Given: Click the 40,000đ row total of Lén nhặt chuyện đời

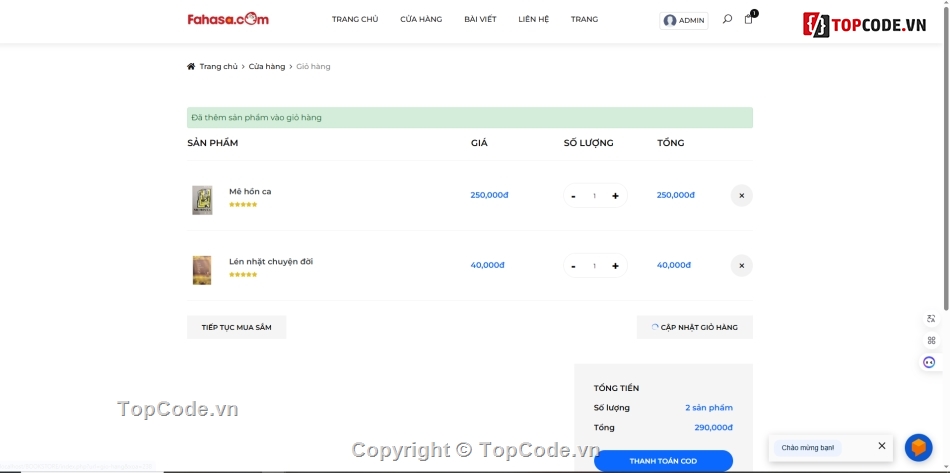Looking at the screenshot, I should click(674, 266).
